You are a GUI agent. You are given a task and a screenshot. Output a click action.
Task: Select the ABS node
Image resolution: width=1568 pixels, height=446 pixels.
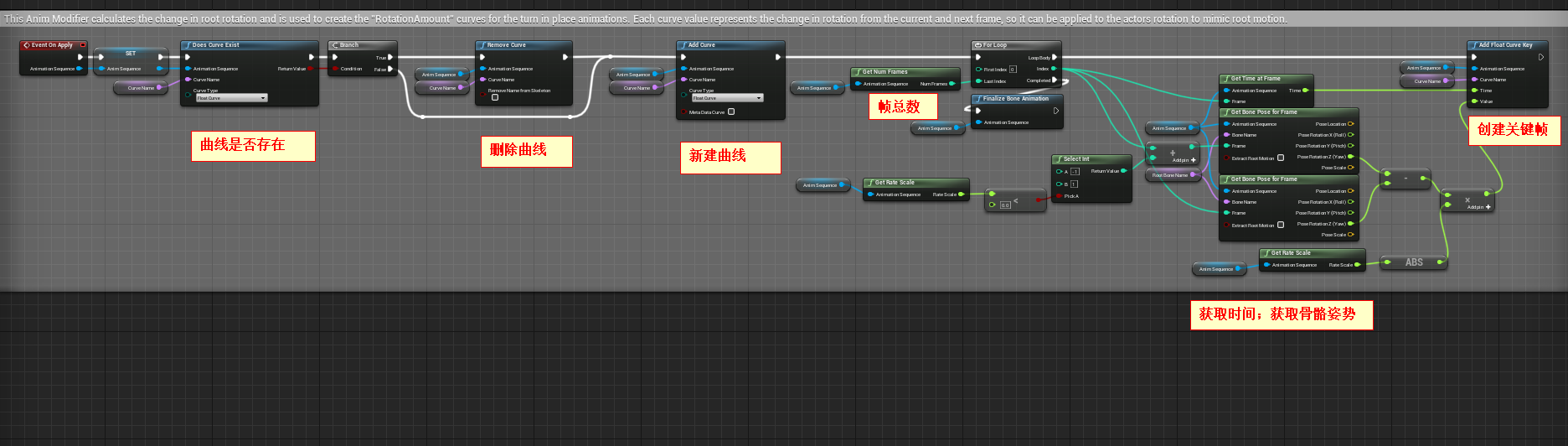(x=1414, y=262)
